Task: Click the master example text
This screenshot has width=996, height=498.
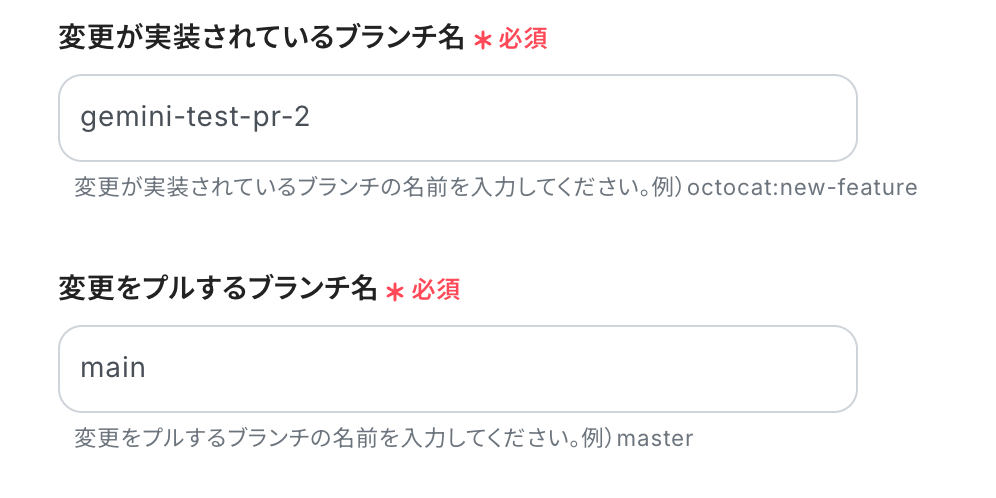Action: pos(655,438)
